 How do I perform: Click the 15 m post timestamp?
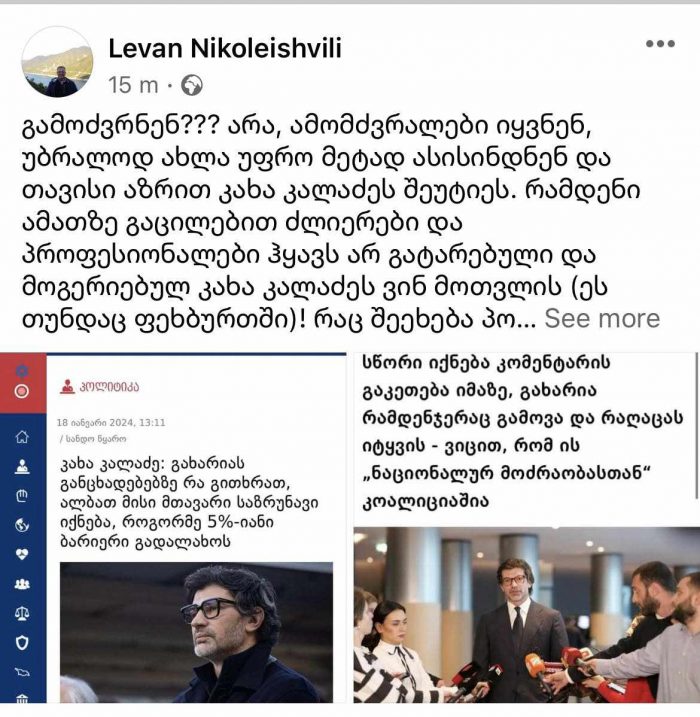pos(133,86)
